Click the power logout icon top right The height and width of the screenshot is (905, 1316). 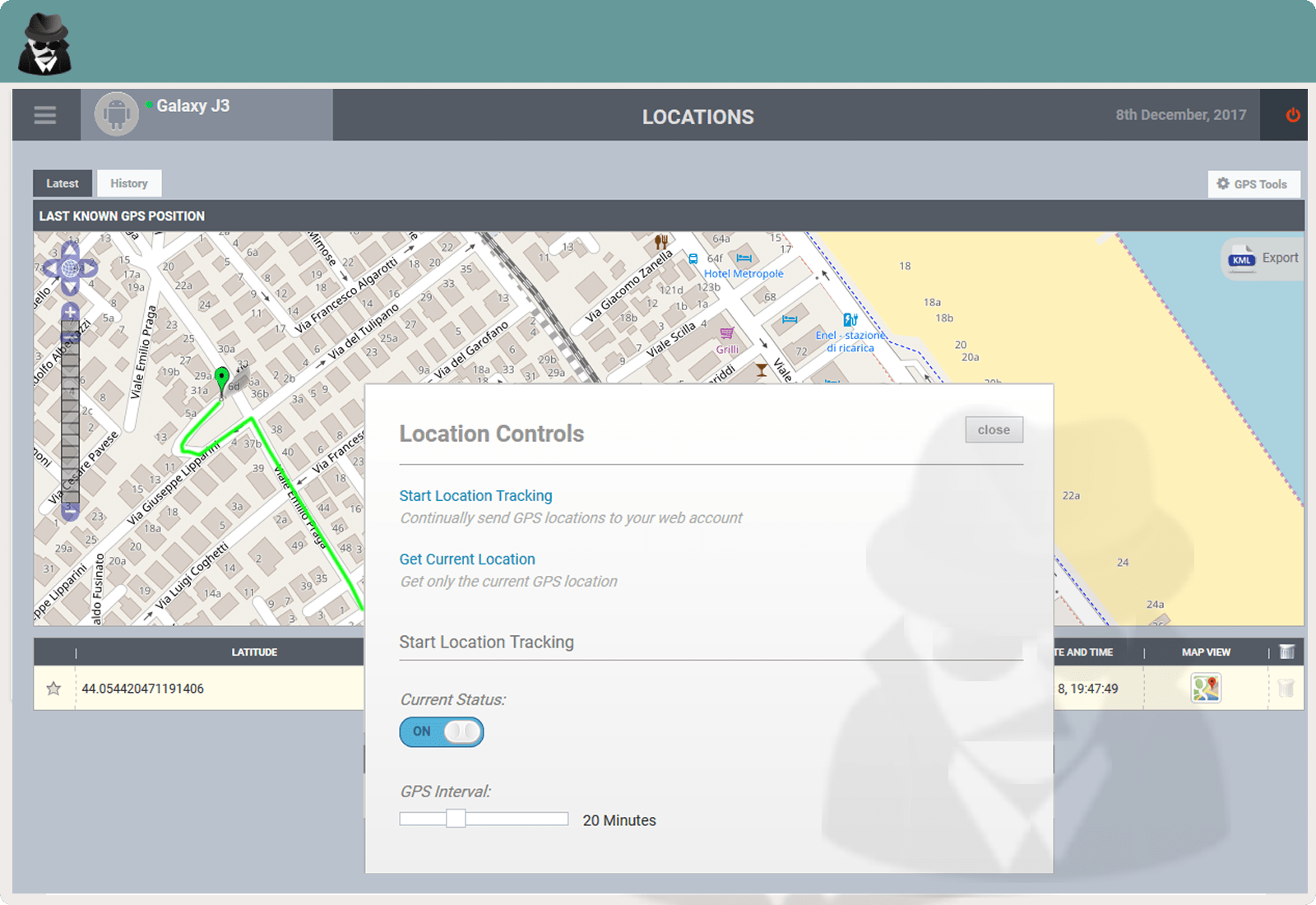coord(1291,115)
